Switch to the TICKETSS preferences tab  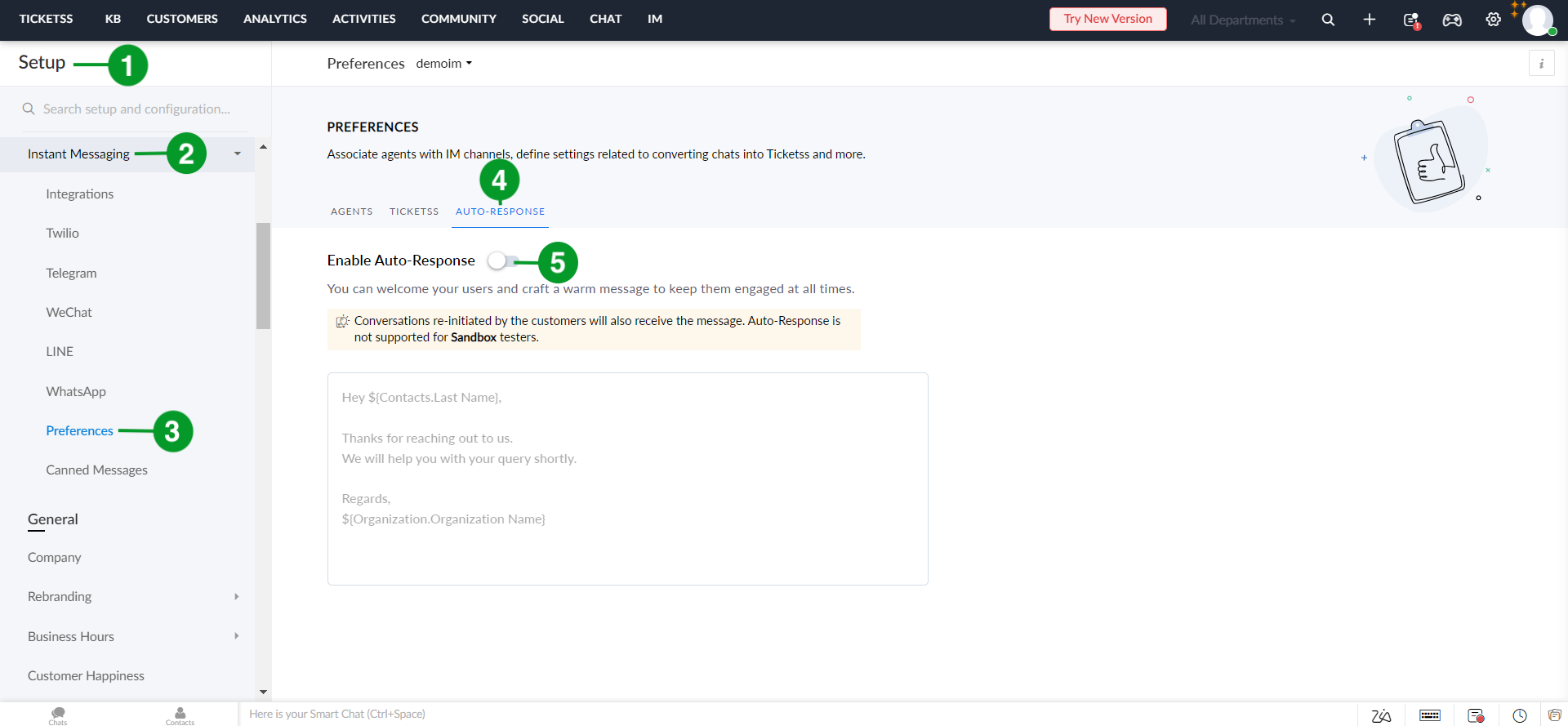tap(414, 212)
